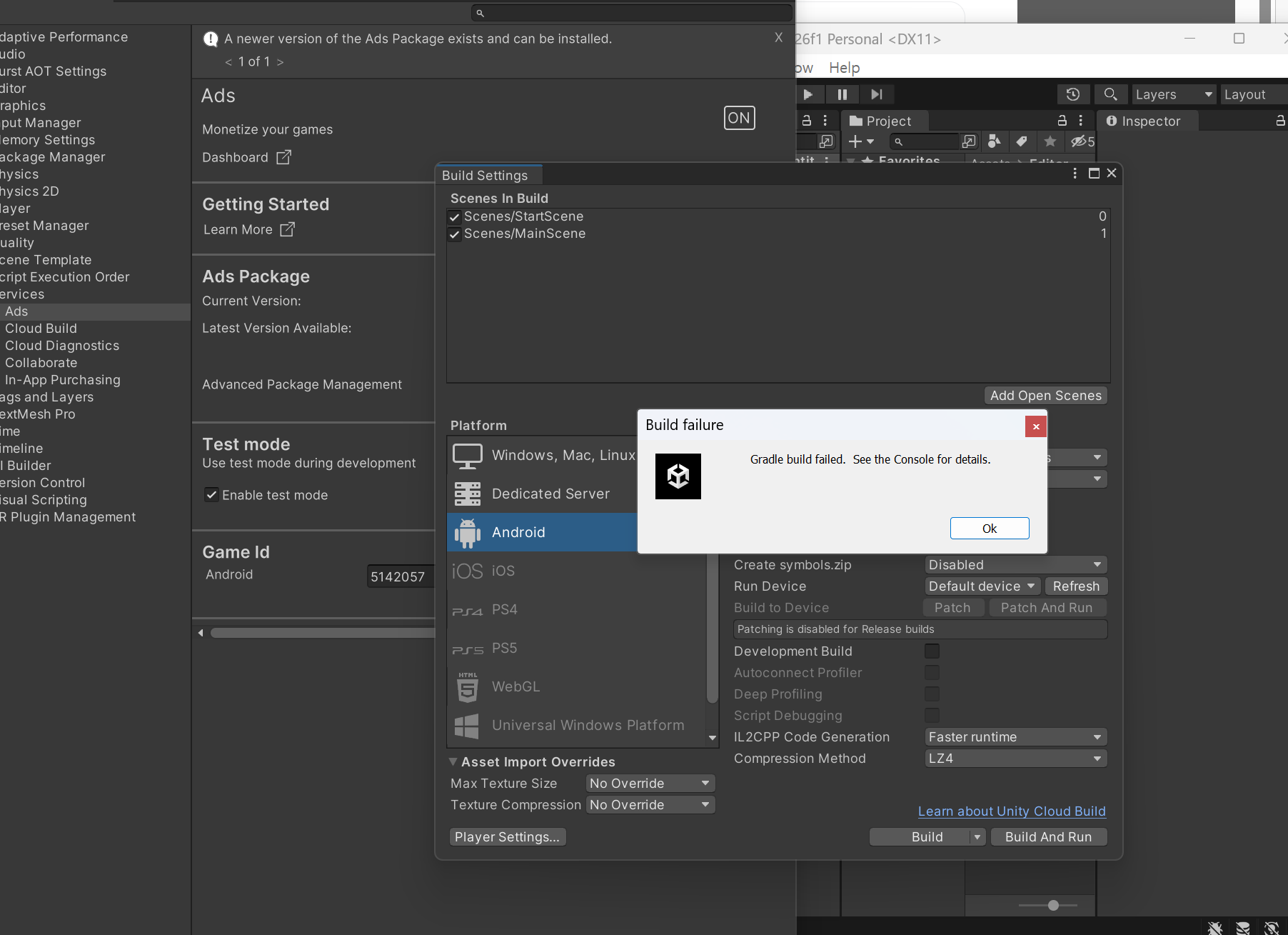
Task: Uncheck Scenes/StartScene in build list
Action: (454, 217)
